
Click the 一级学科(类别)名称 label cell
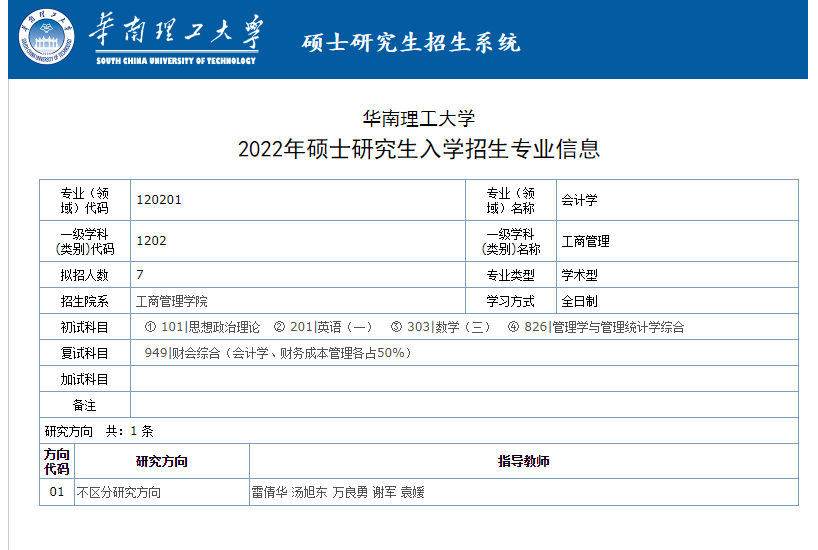tap(511, 241)
